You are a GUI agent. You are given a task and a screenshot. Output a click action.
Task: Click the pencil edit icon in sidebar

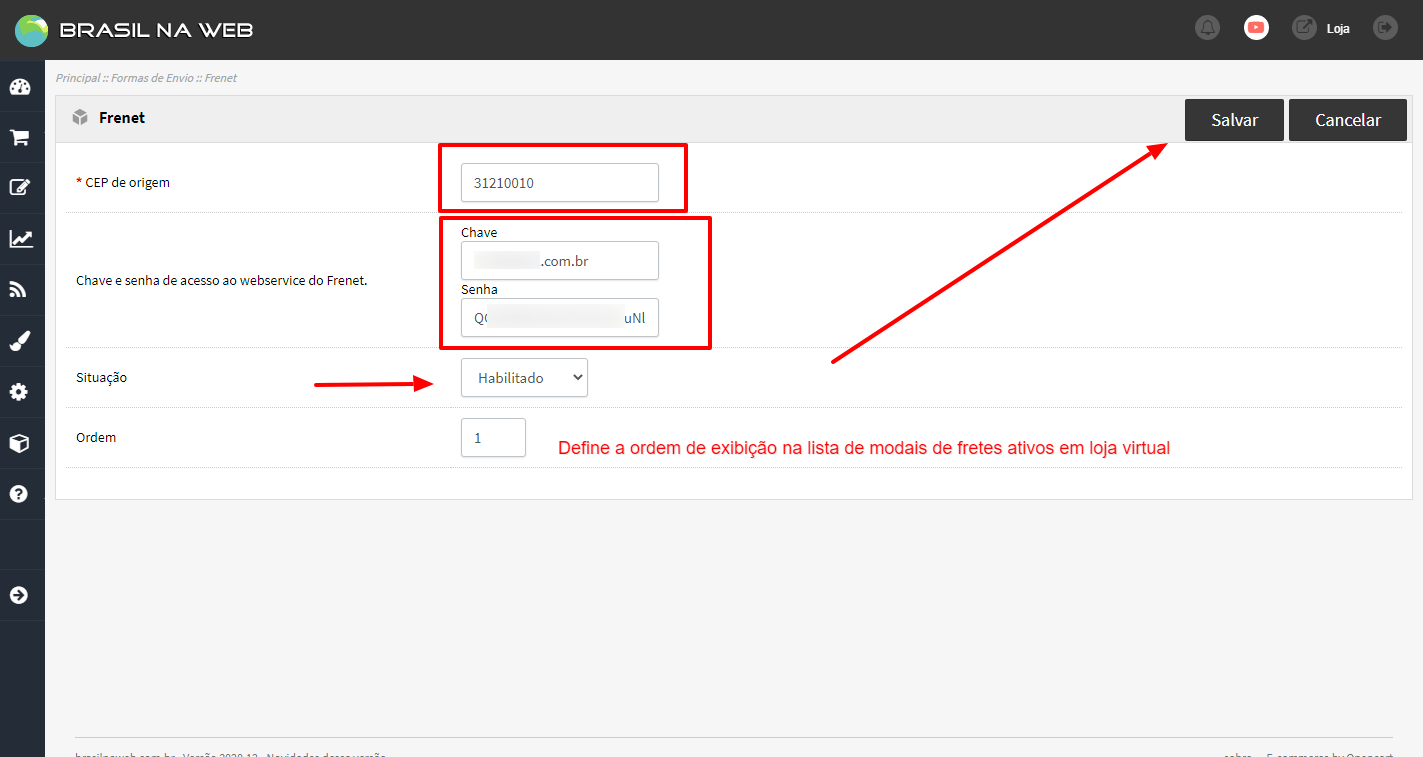click(20, 187)
